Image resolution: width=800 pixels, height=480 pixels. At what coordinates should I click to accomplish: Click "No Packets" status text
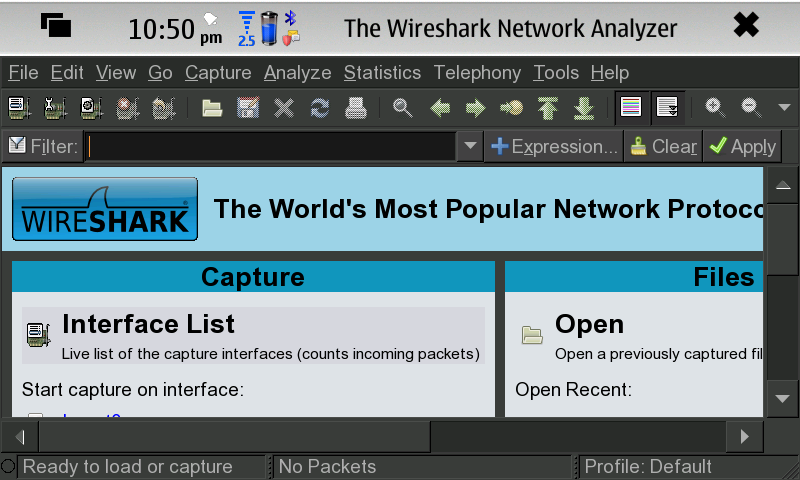tap(327, 466)
